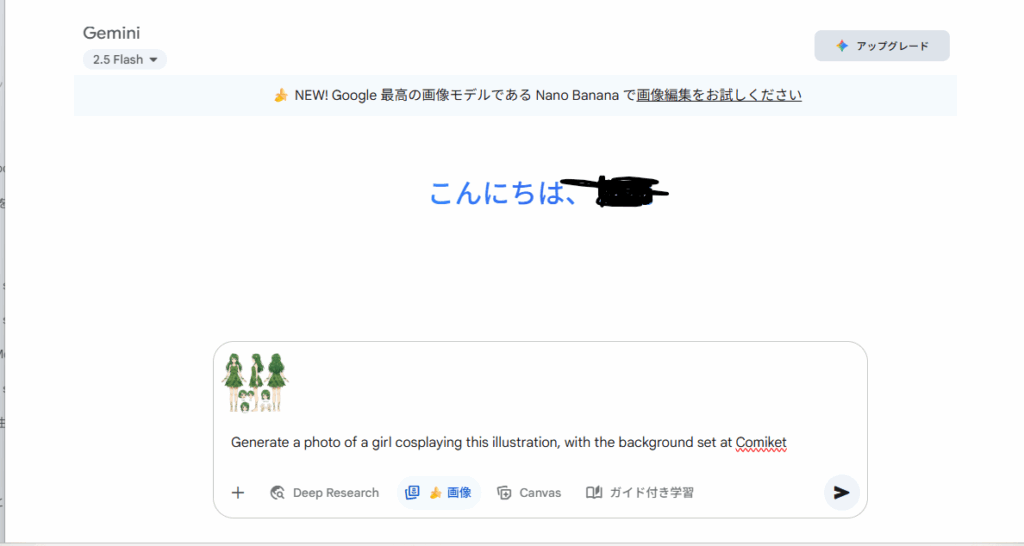The width and height of the screenshot is (1024, 546).
Task: Open the 画像編集をお試しください link
Action: 719,96
